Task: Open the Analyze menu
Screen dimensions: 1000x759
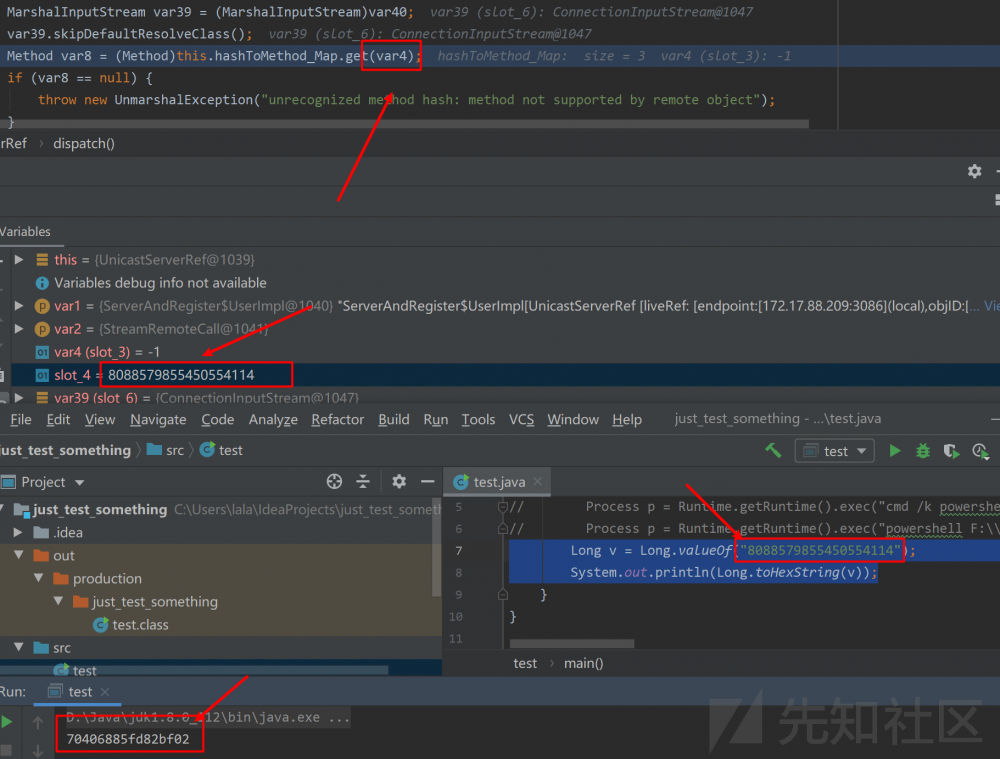Action: (x=273, y=420)
